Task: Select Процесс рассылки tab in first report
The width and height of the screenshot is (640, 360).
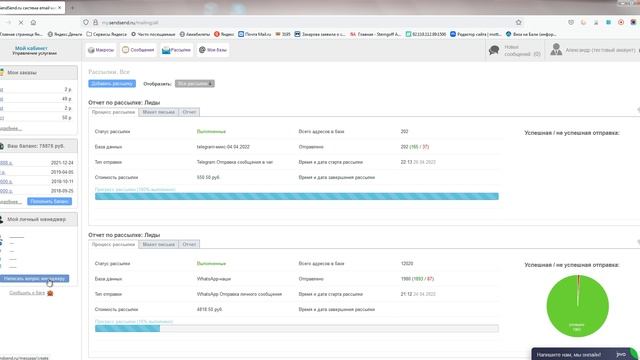Action: (x=113, y=112)
